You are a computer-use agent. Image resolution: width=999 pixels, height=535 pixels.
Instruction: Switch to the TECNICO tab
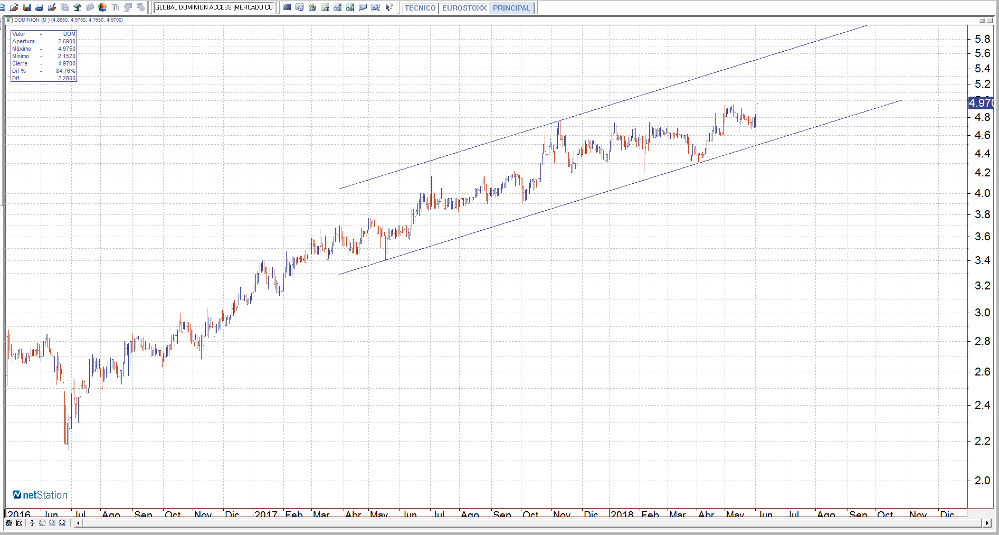(x=418, y=7)
